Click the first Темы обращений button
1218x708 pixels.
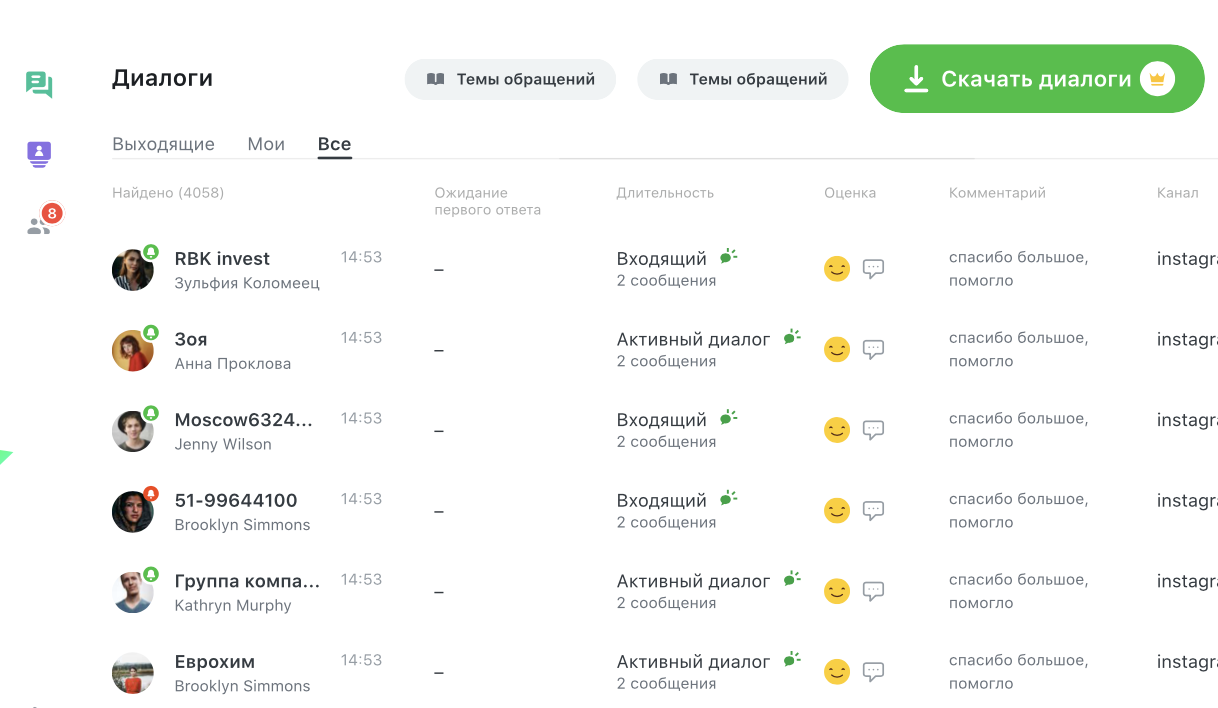coord(510,79)
